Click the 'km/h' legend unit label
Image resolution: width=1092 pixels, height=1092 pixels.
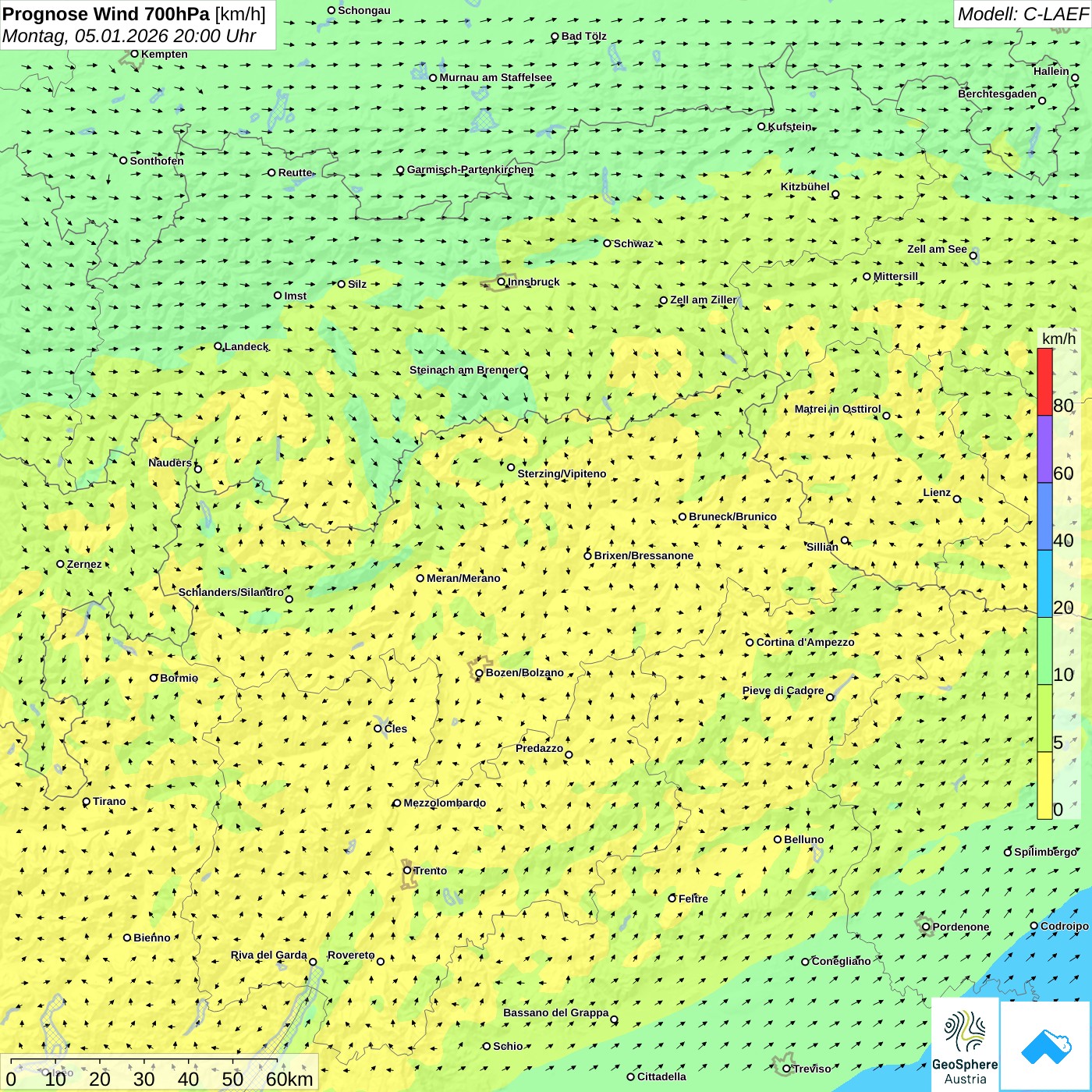(x=1058, y=339)
